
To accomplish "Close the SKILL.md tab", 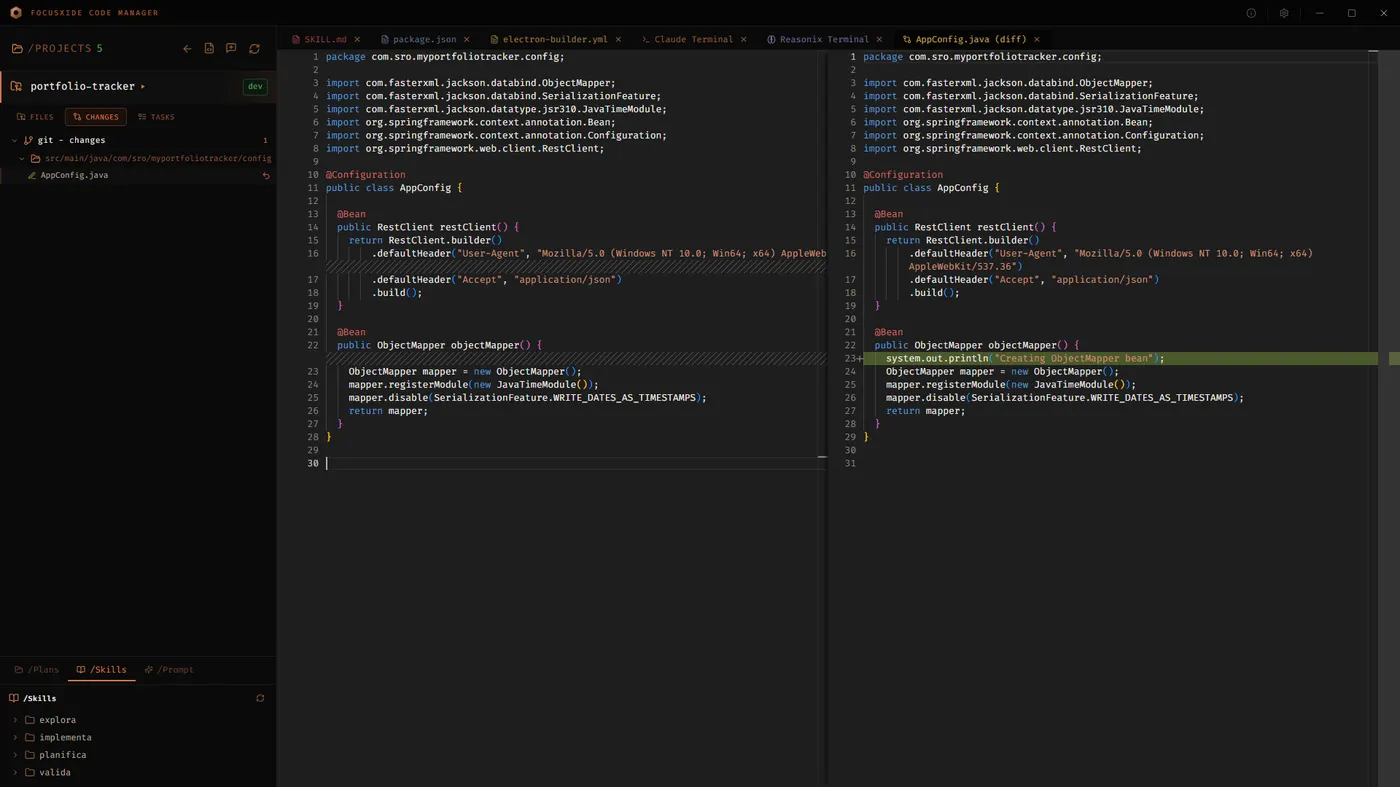I will click(357, 39).
